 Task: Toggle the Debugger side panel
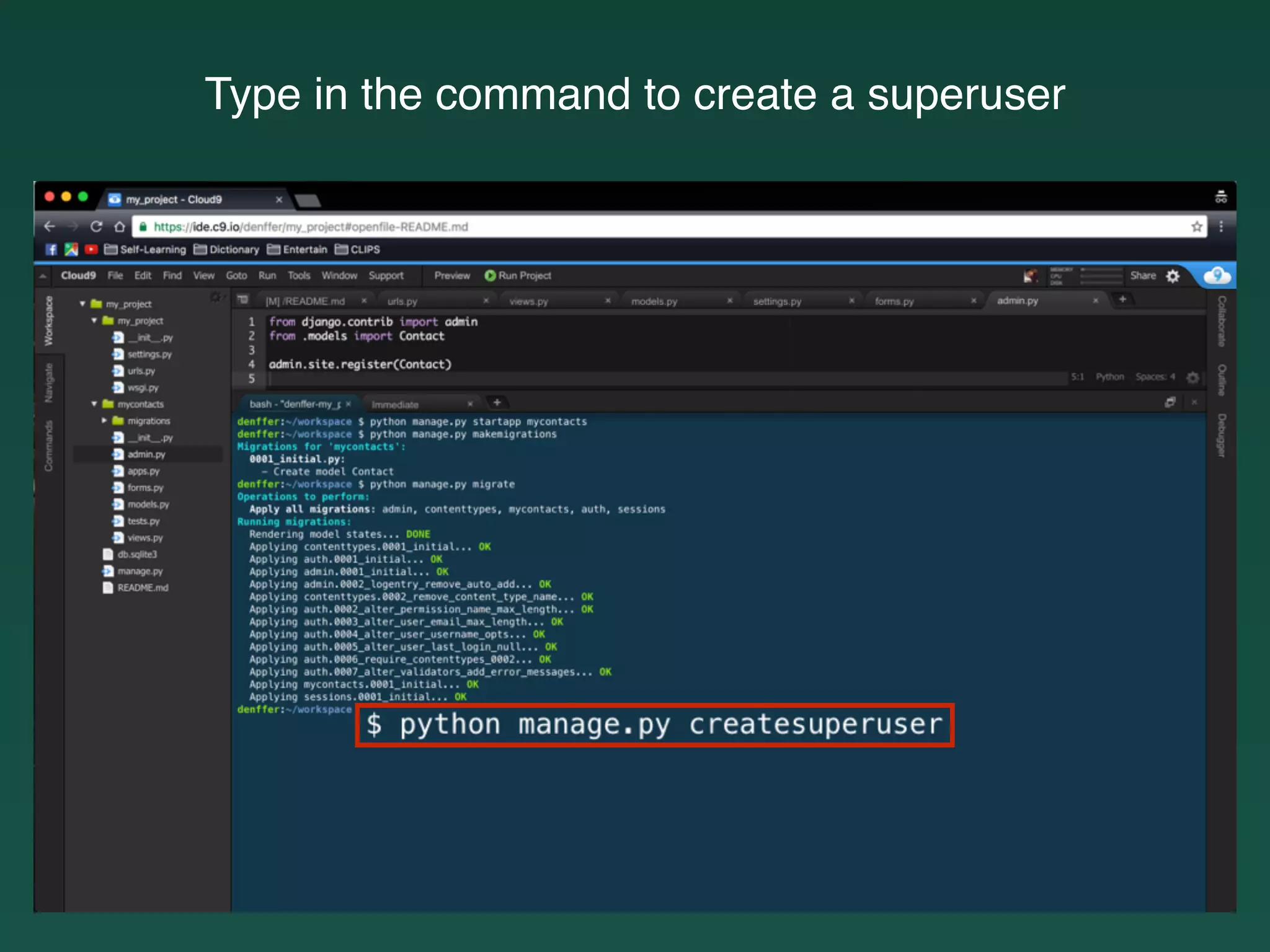click(x=1221, y=435)
